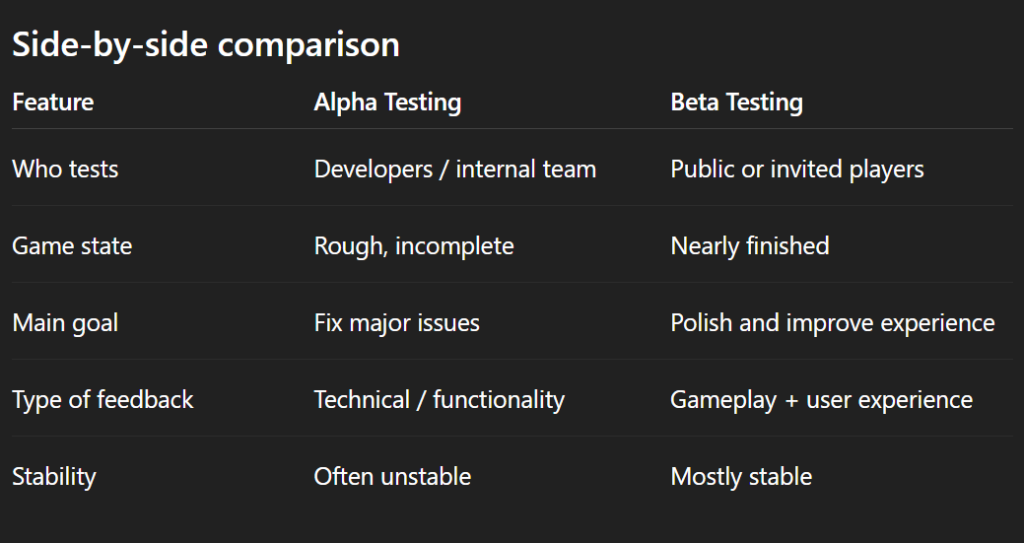Viewport: 1024px width, 543px height.
Task: Click the 'Game state' row label
Action: tap(72, 246)
